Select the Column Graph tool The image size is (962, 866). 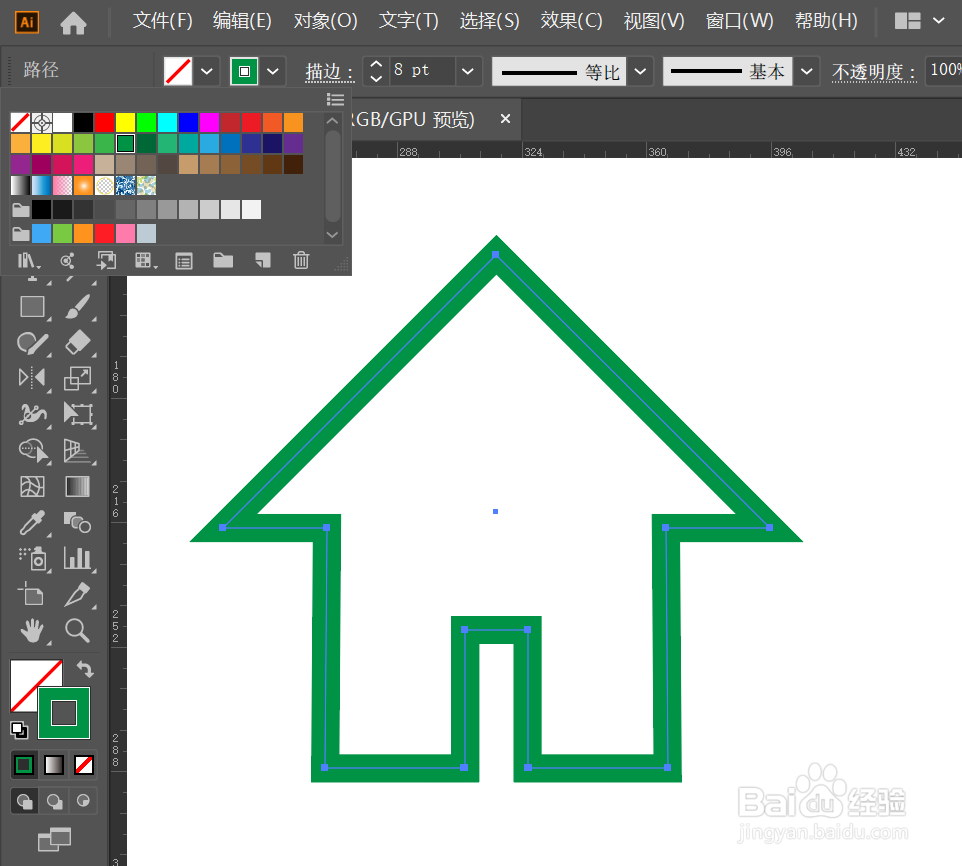pos(79,559)
